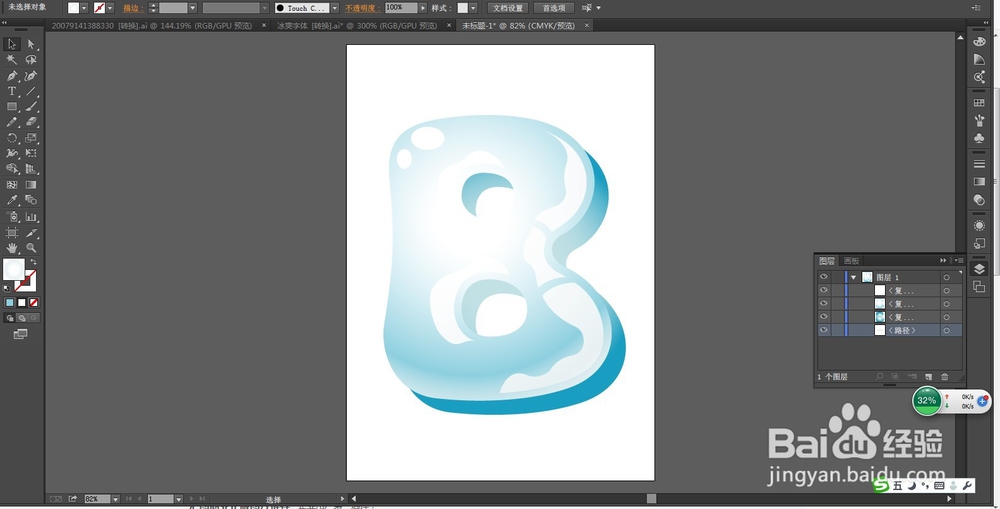Select the Symbol Sprayer tool

point(12,217)
